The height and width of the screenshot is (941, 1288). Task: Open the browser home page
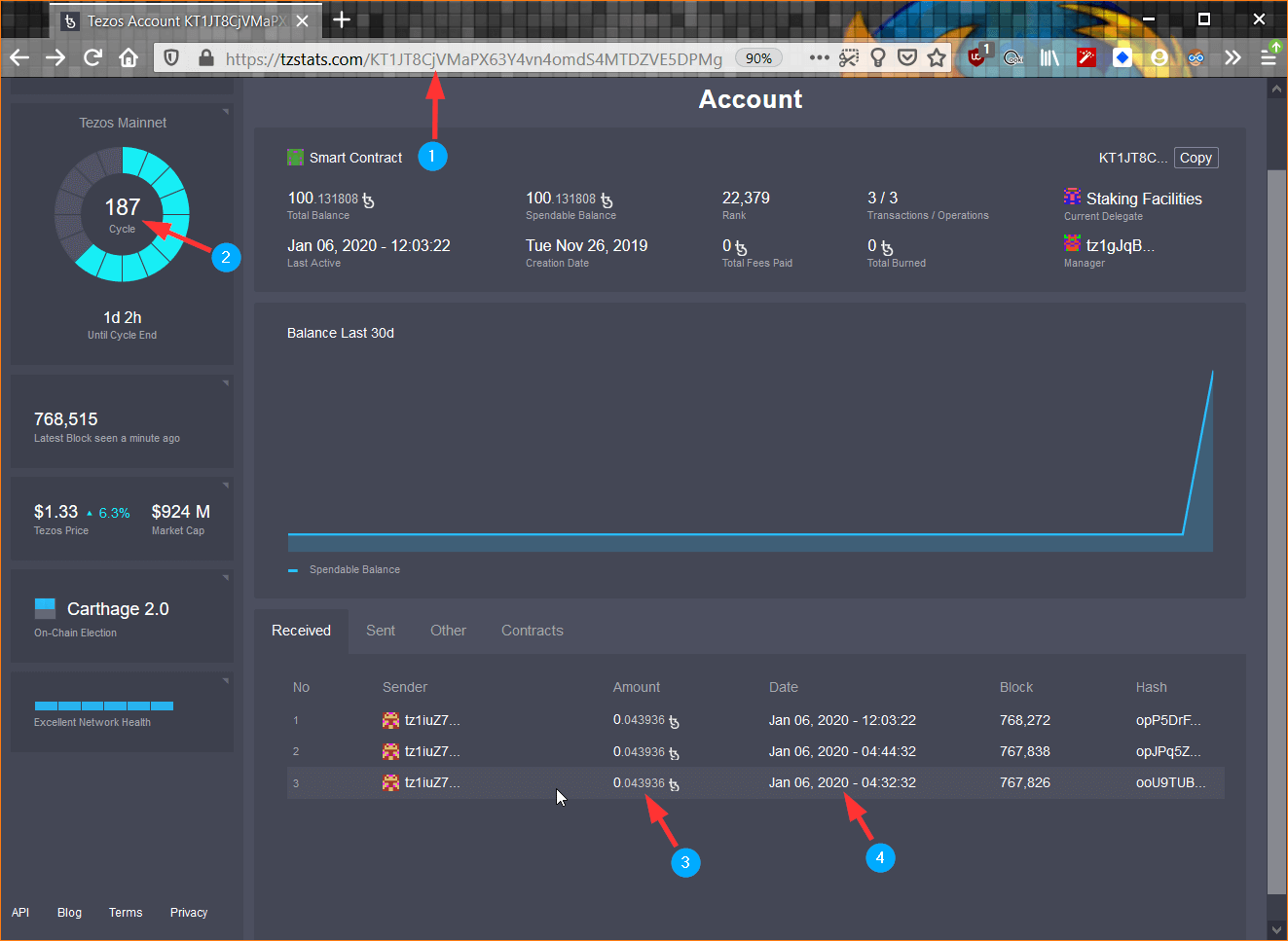(129, 58)
